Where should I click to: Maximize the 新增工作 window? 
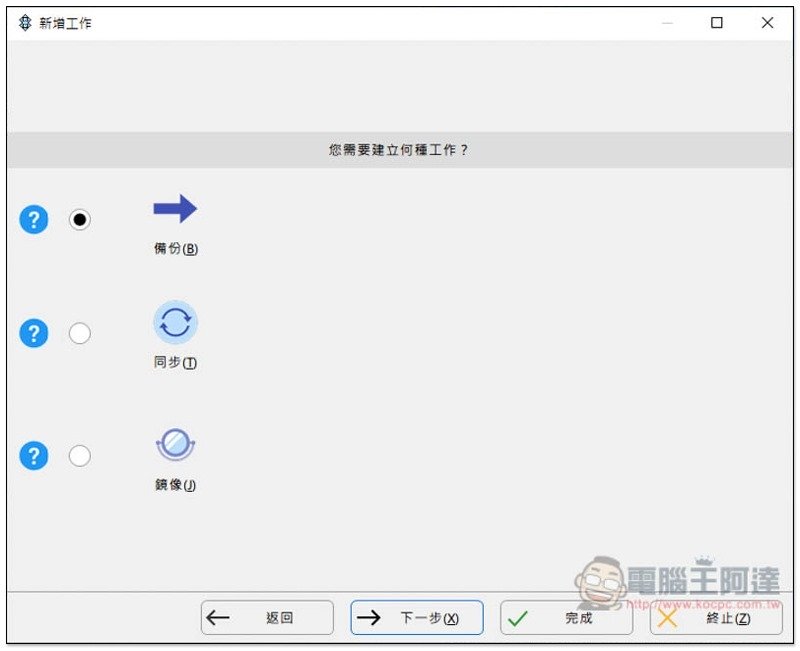click(x=717, y=23)
